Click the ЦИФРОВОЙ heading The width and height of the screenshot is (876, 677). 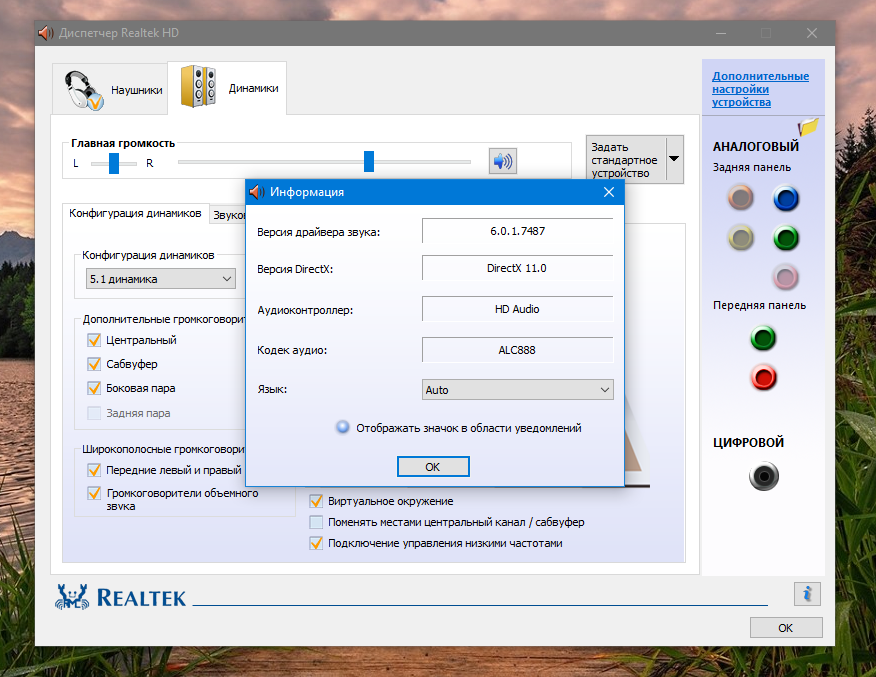(x=748, y=442)
